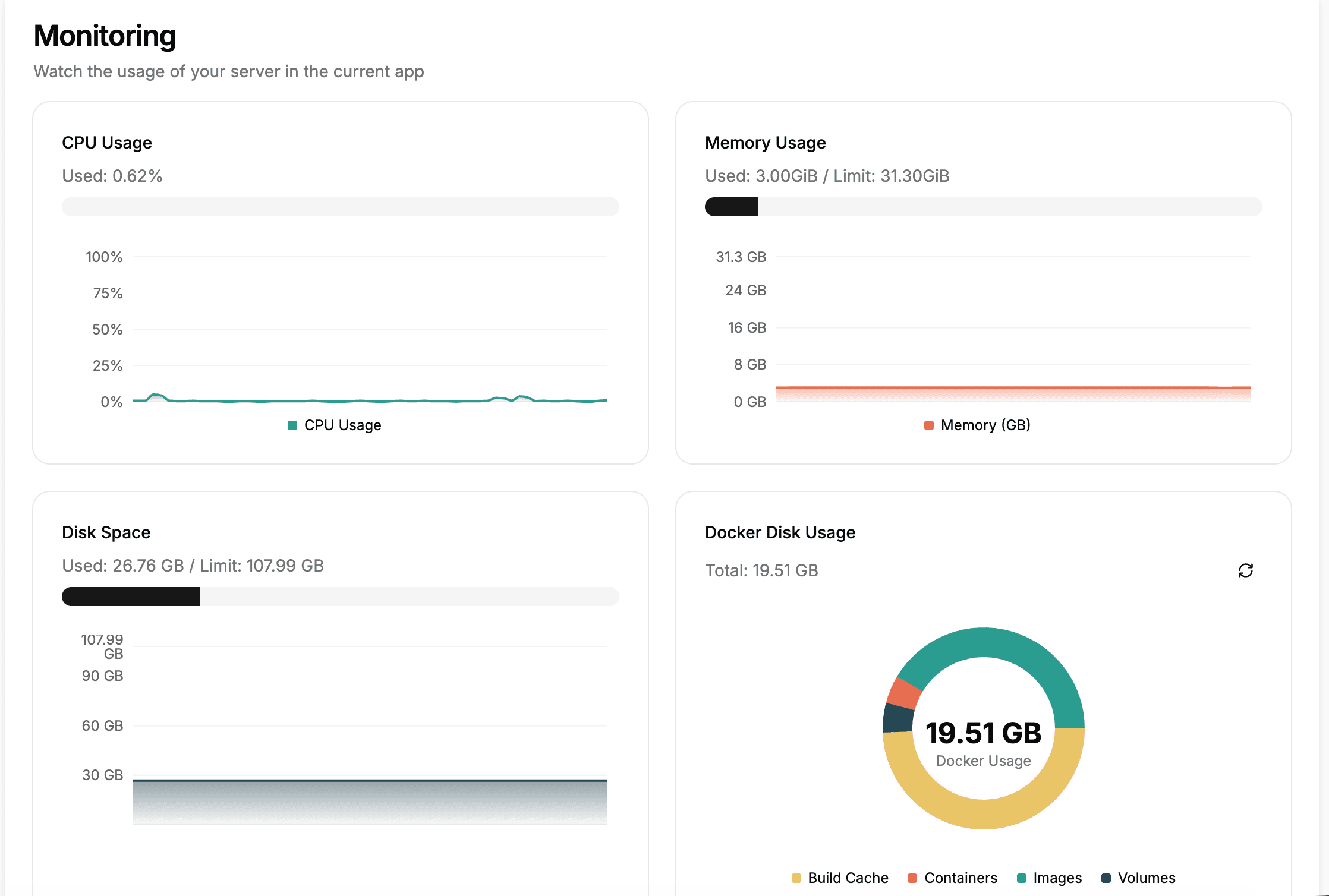The height and width of the screenshot is (896, 1329).
Task: Click the 'Watch the usage of your server' subtitle
Action: coord(229,71)
